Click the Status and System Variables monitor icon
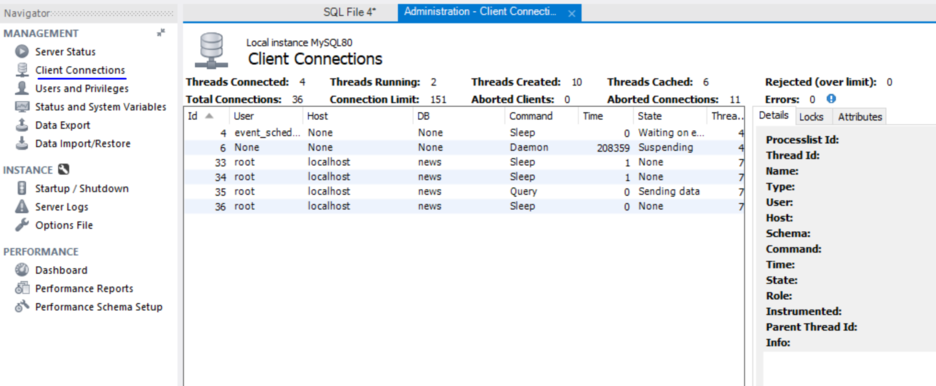The width and height of the screenshot is (936, 386). point(22,107)
